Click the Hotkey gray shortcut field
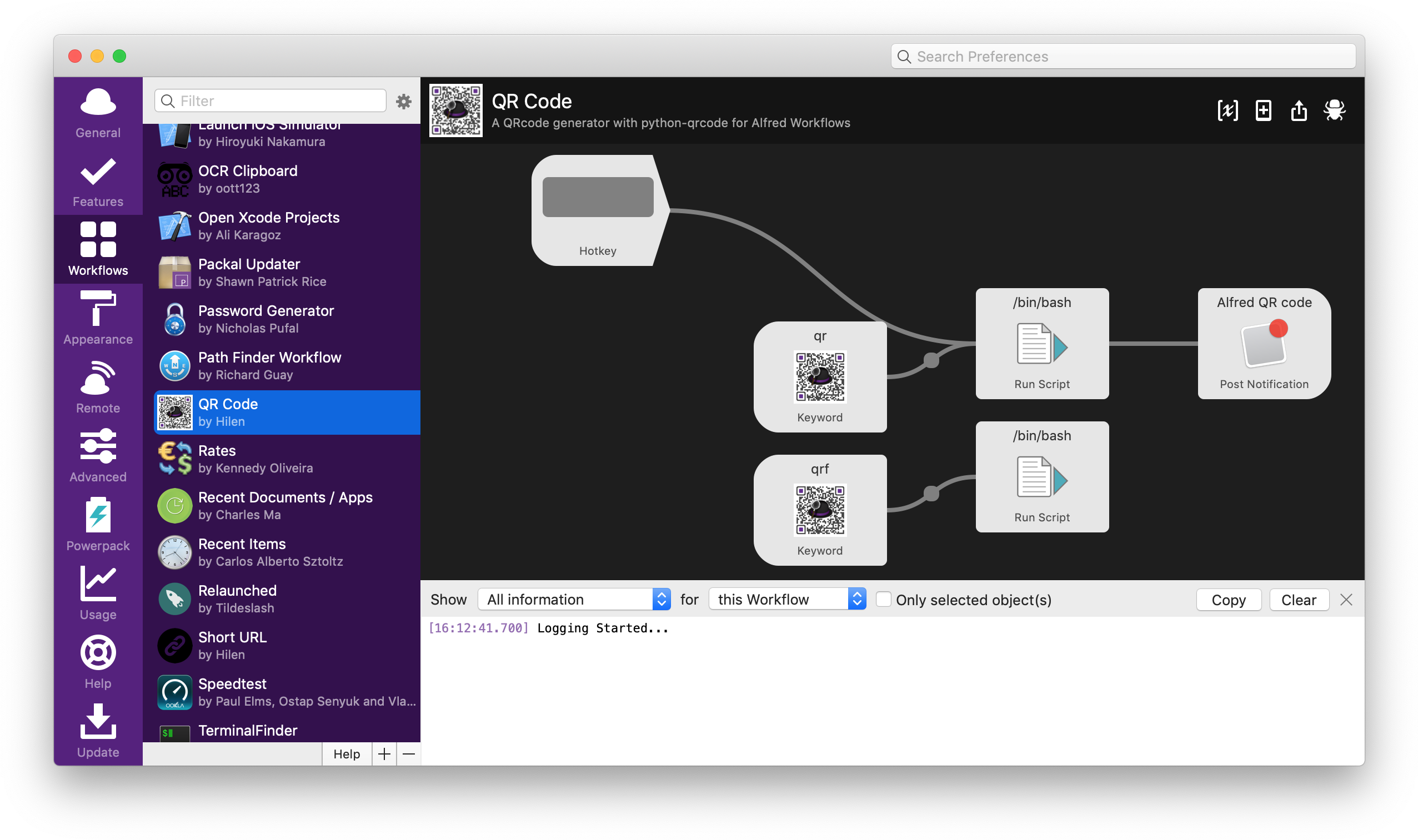This screenshot has height=840, width=1418. coord(598,197)
